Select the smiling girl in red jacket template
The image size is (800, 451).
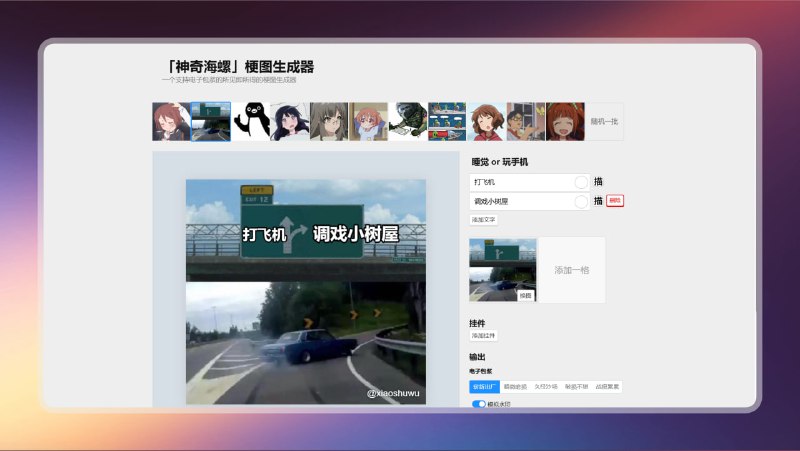(486, 121)
